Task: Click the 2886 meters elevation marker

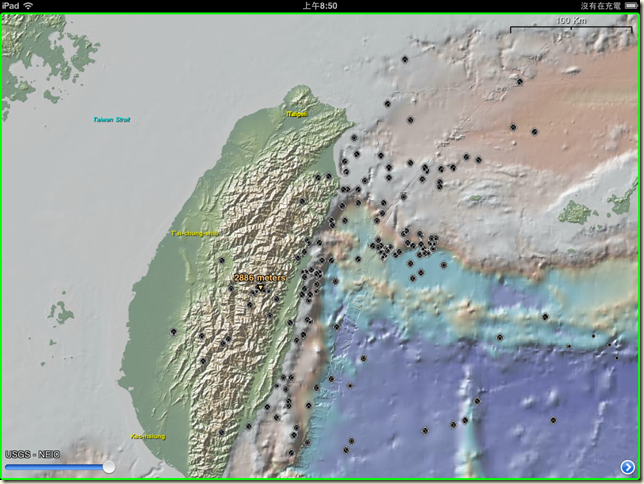Action: 260,278
